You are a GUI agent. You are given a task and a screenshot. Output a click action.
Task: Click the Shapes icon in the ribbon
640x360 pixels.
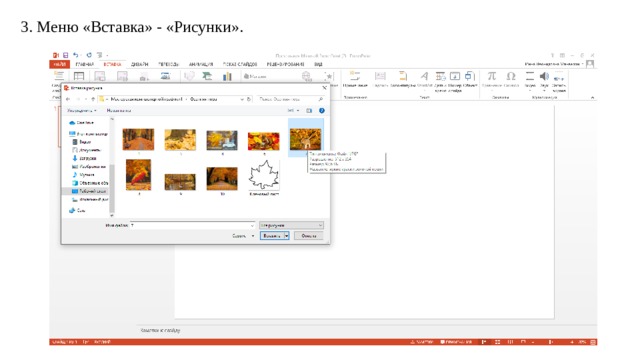(x=189, y=76)
